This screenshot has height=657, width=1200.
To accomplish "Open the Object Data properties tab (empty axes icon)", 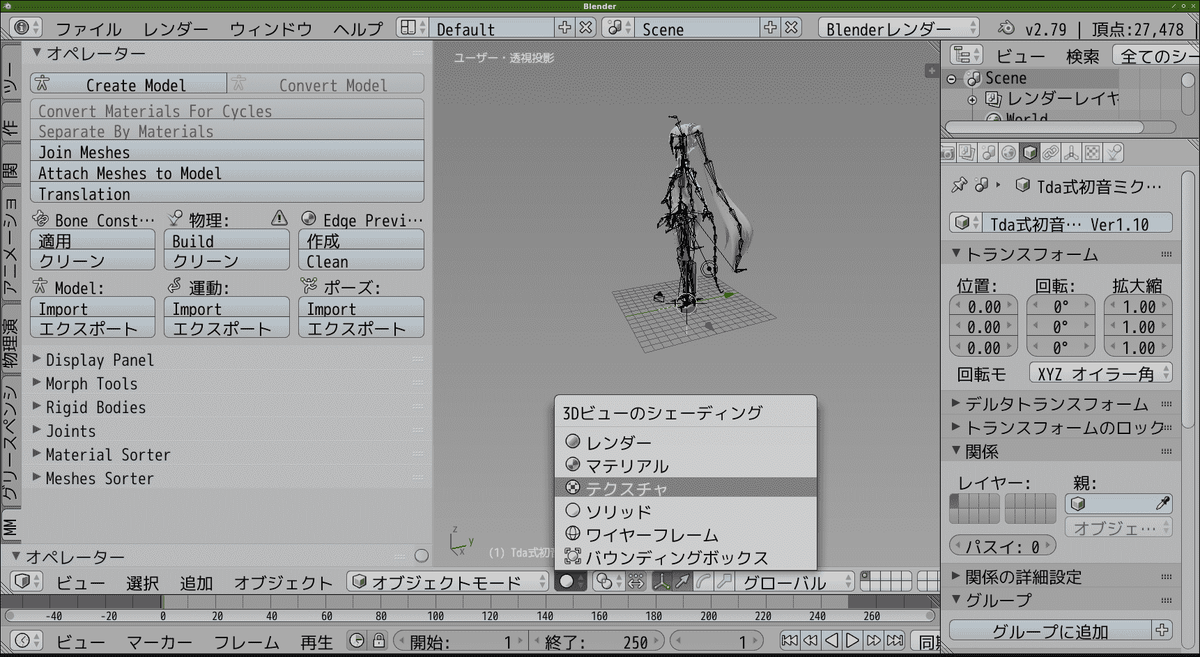I will 1072,152.
